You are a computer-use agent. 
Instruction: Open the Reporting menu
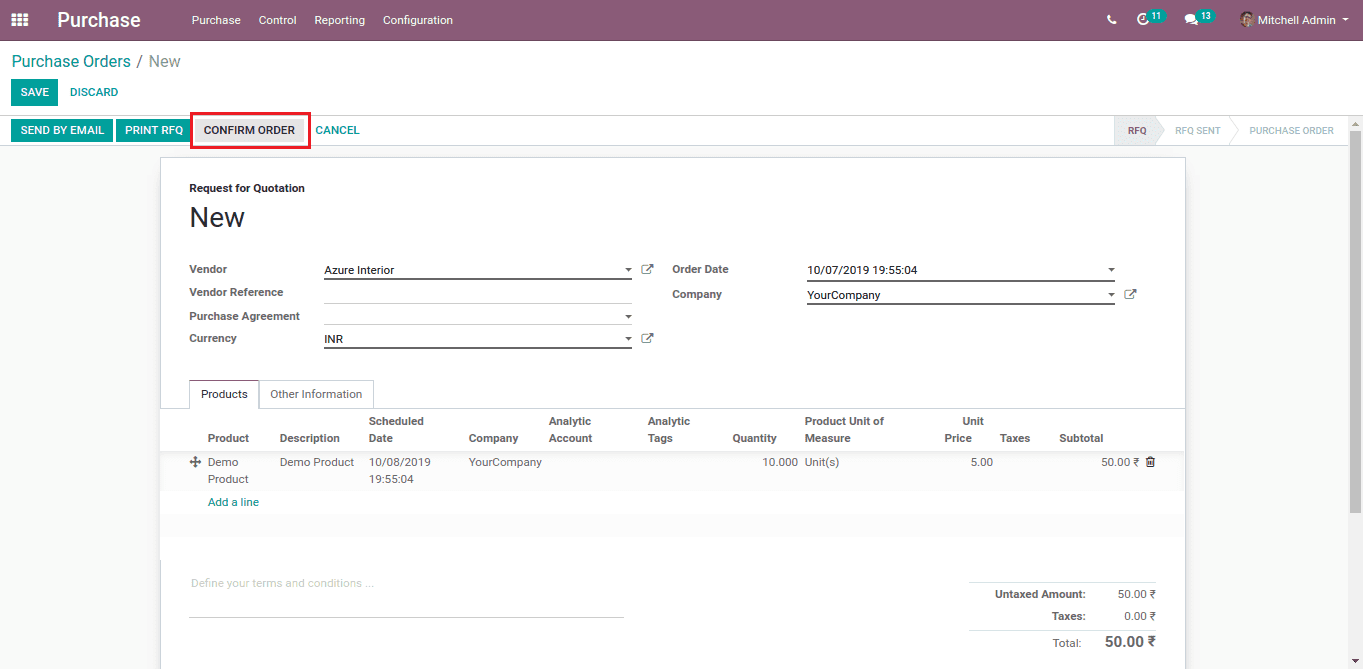(340, 20)
